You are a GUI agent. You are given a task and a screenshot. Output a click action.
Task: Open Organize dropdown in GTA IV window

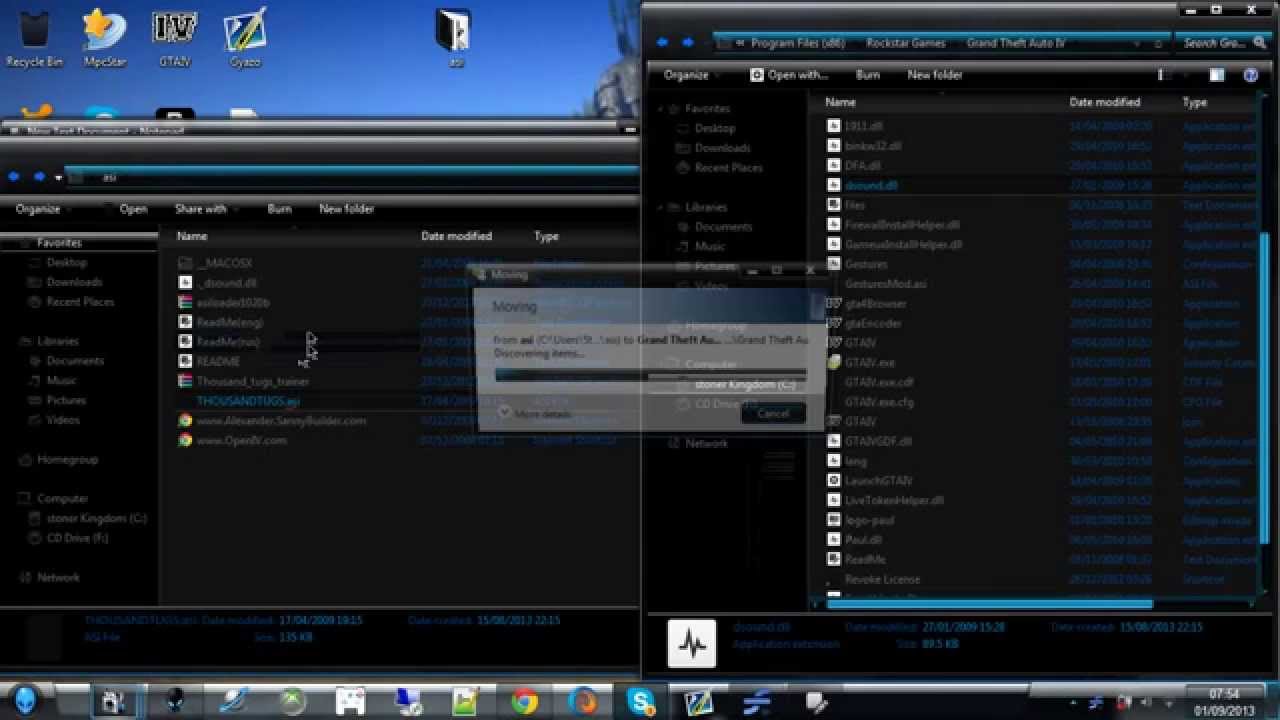691,75
